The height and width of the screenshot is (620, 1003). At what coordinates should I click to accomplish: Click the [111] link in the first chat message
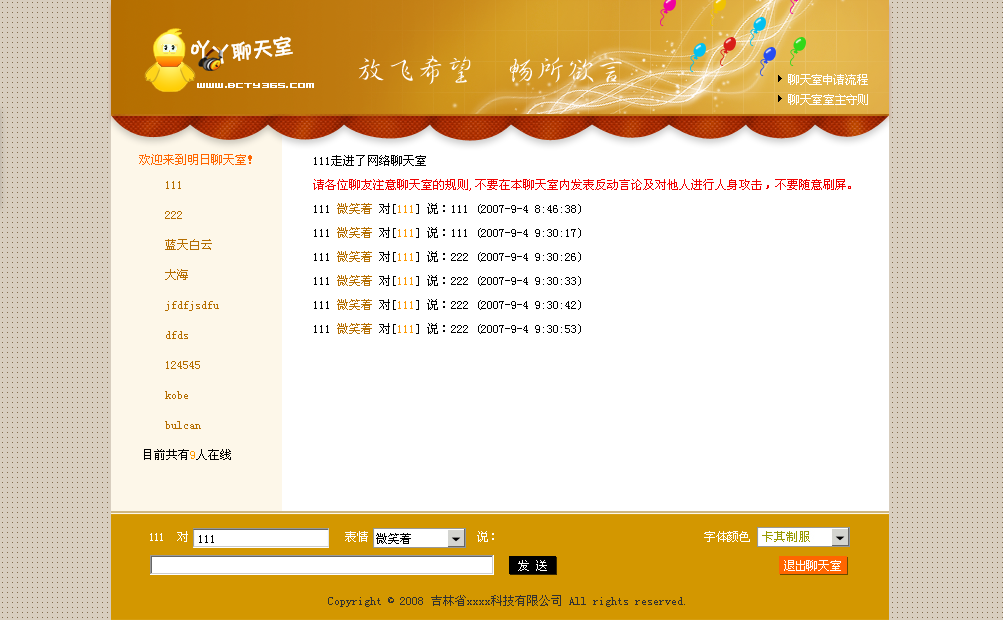coord(406,209)
